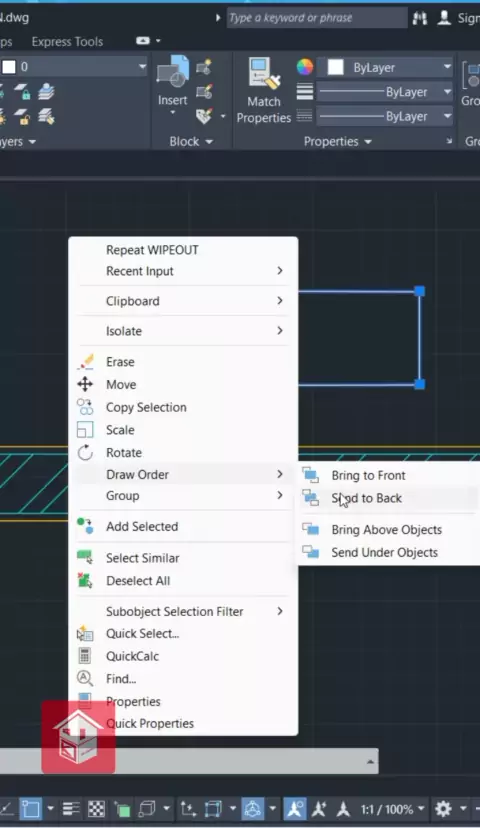
Task: Click the search binoculars icon
Action: [x=420, y=18]
